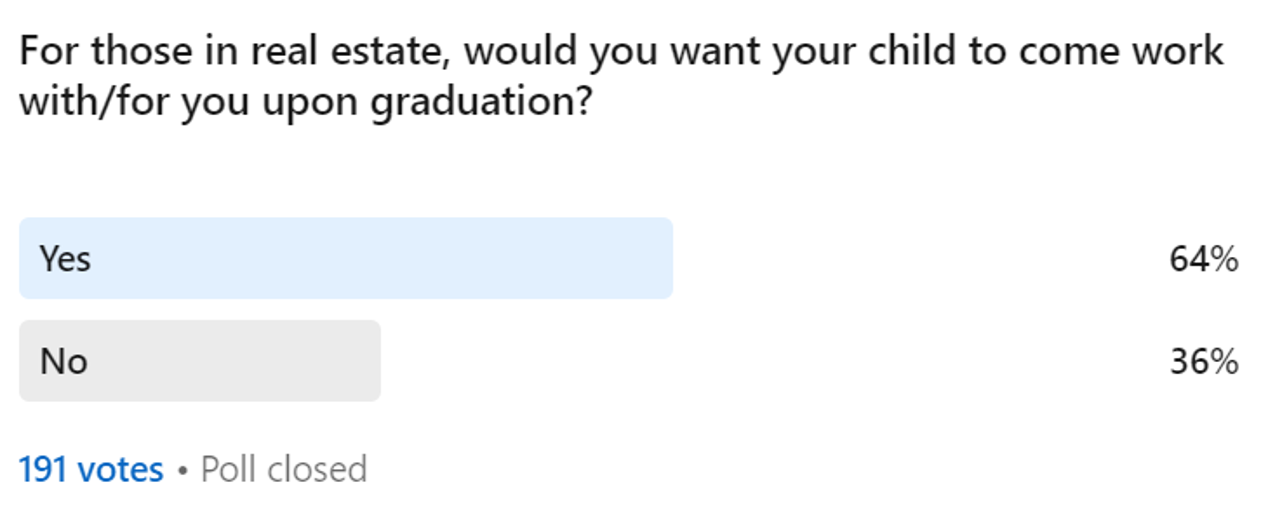Screen dimensions: 1275x506
Task: Select the Yes poll option bar
Action: coord(345,258)
